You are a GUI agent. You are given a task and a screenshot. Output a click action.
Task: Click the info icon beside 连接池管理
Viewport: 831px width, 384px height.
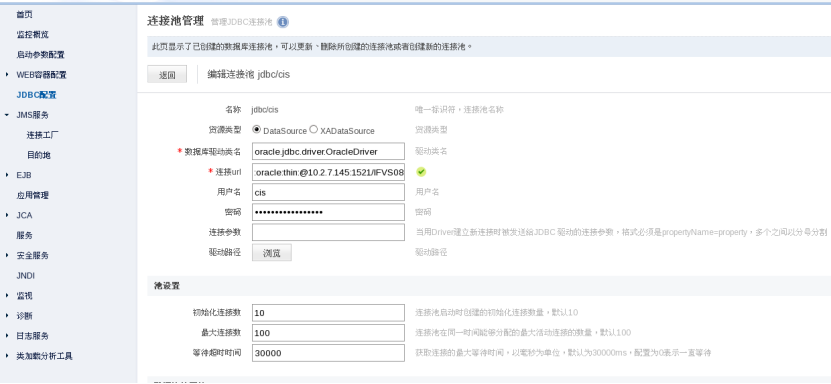point(283,22)
